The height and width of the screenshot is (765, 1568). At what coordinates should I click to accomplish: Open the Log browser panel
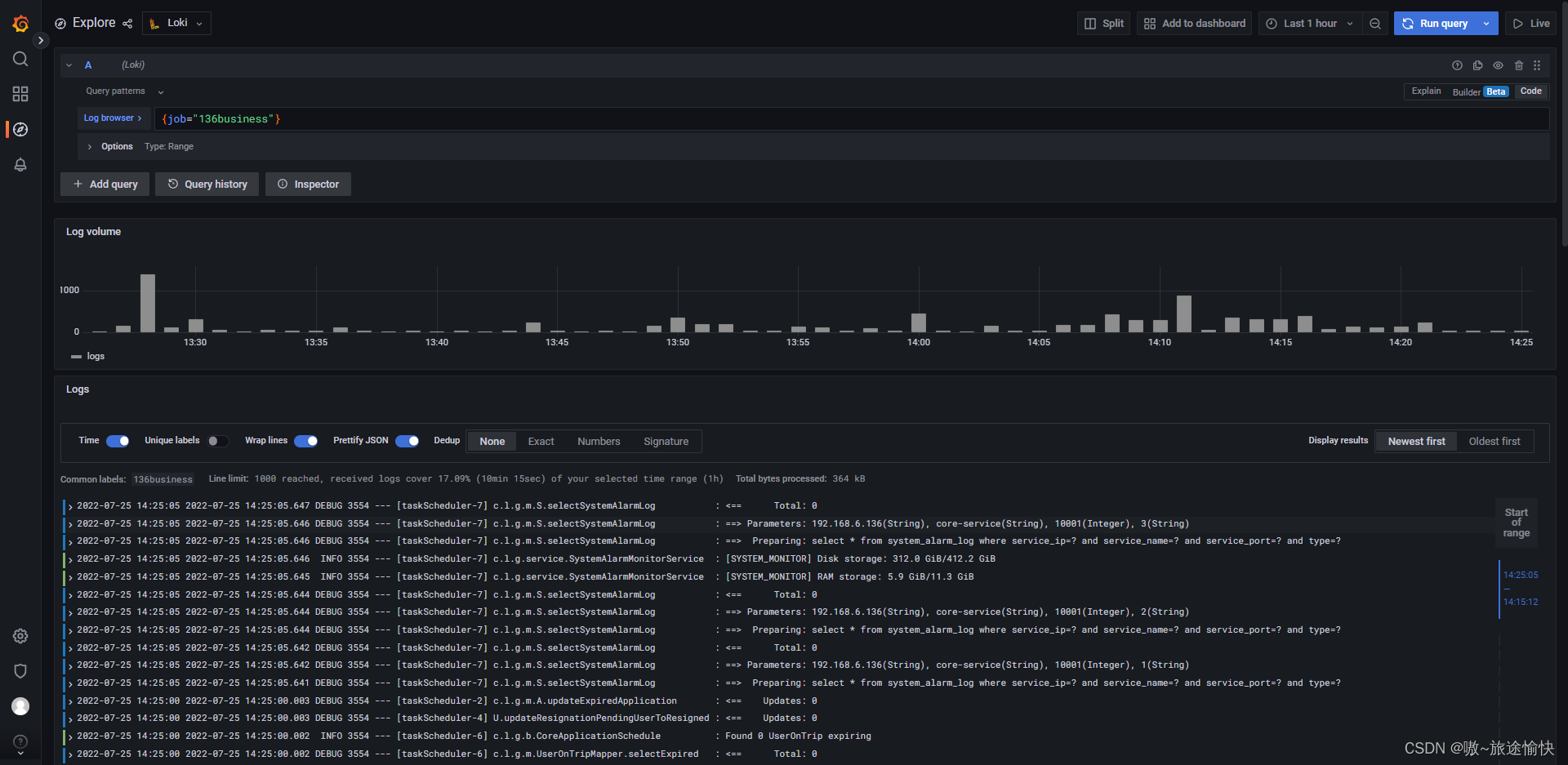coord(114,118)
